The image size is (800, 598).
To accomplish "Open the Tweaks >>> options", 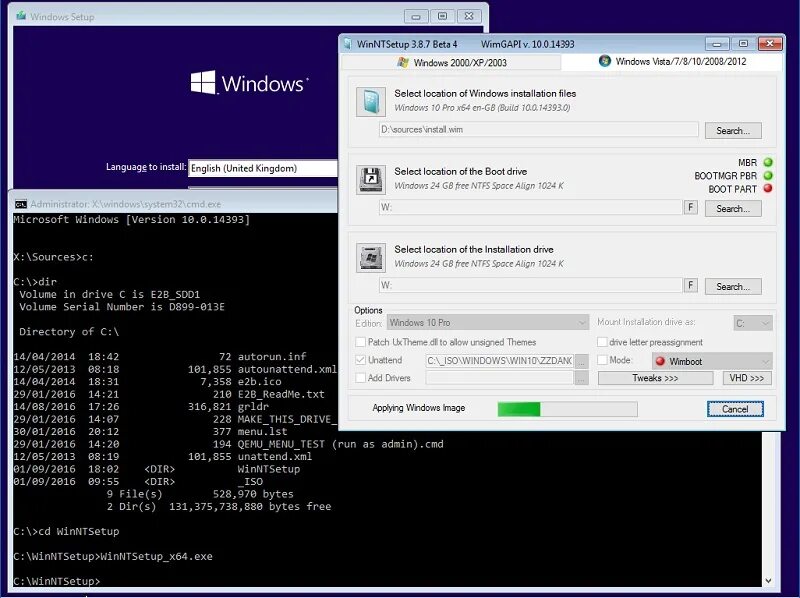I will point(656,378).
